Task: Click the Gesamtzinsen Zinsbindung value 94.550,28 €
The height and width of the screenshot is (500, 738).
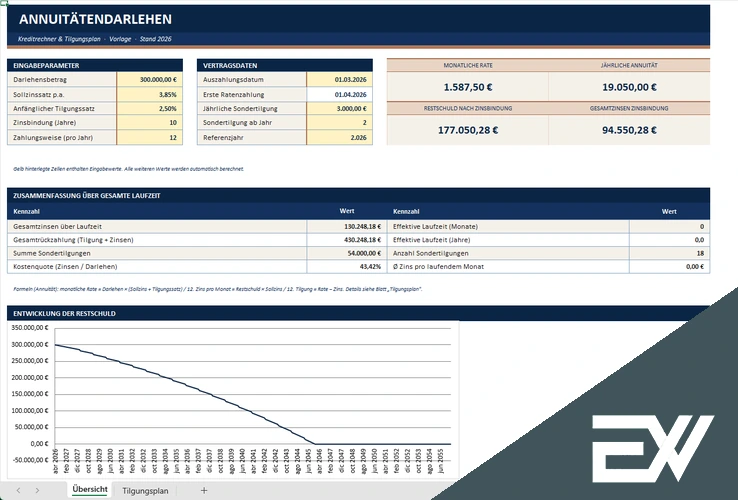Action: (x=629, y=130)
